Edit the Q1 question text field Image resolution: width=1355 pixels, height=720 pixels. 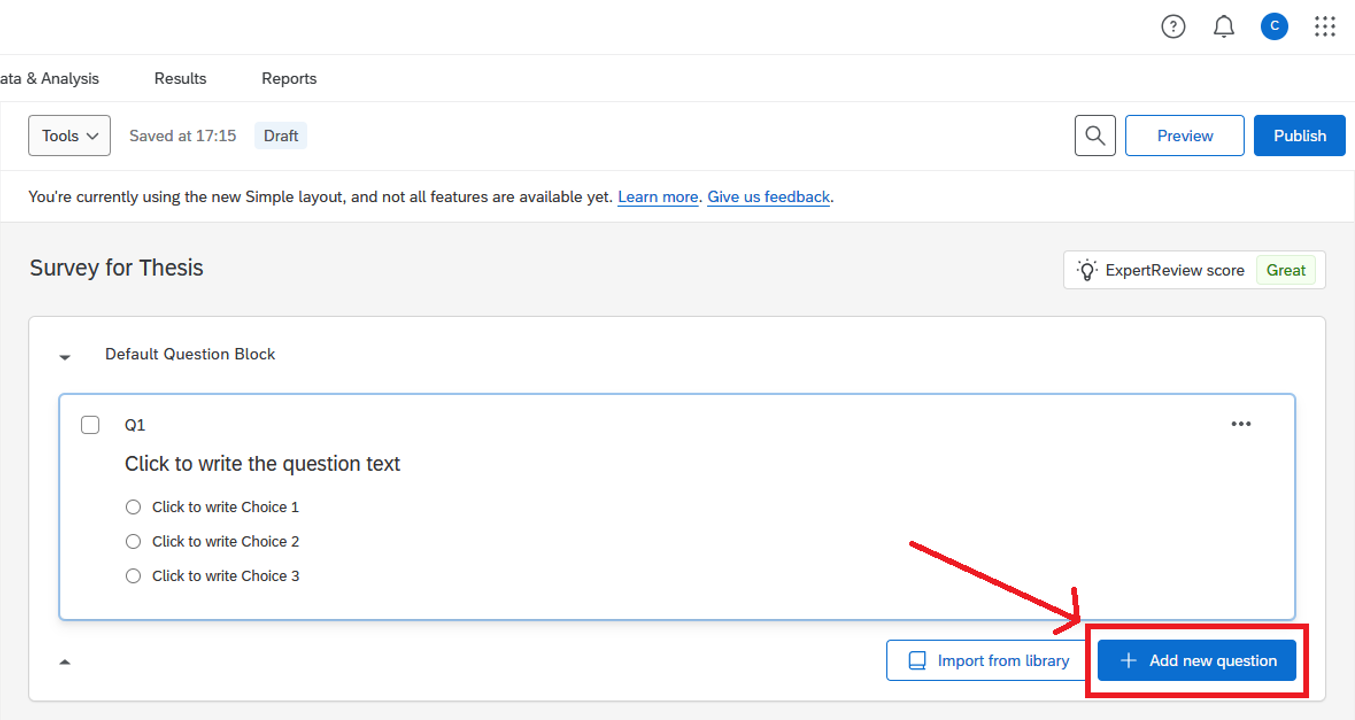click(262, 464)
